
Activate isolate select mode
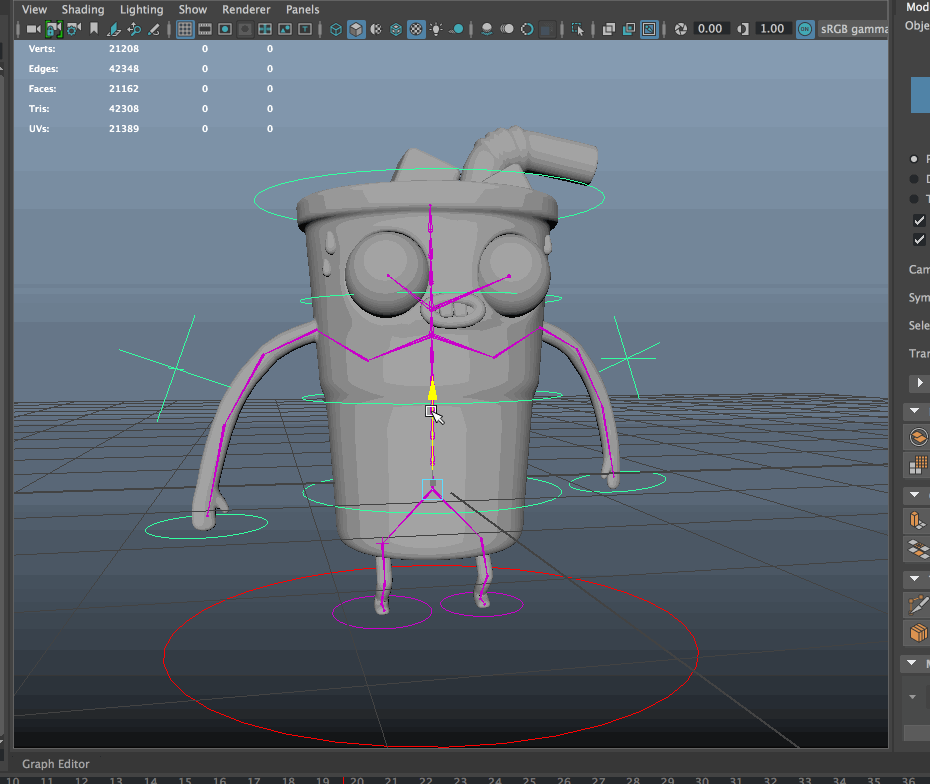[x=578, y=28]
